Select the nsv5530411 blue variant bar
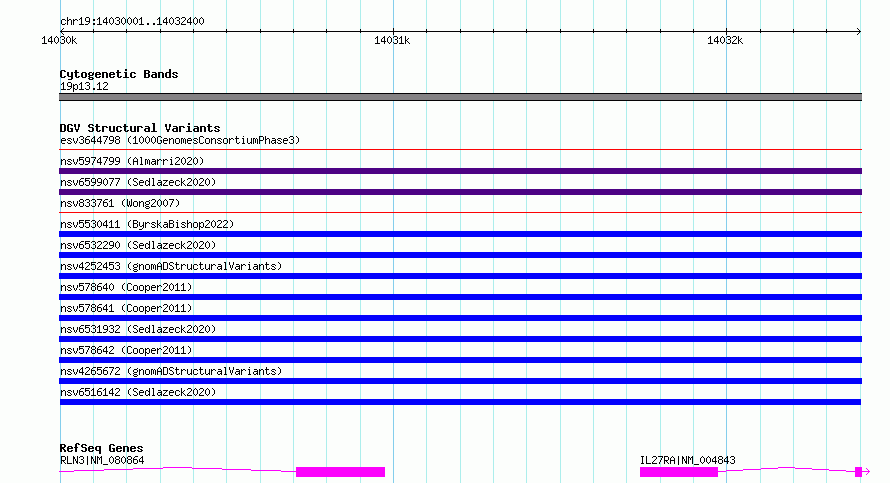890x483 pixels. pyautogui.click(x=460, y=234)
